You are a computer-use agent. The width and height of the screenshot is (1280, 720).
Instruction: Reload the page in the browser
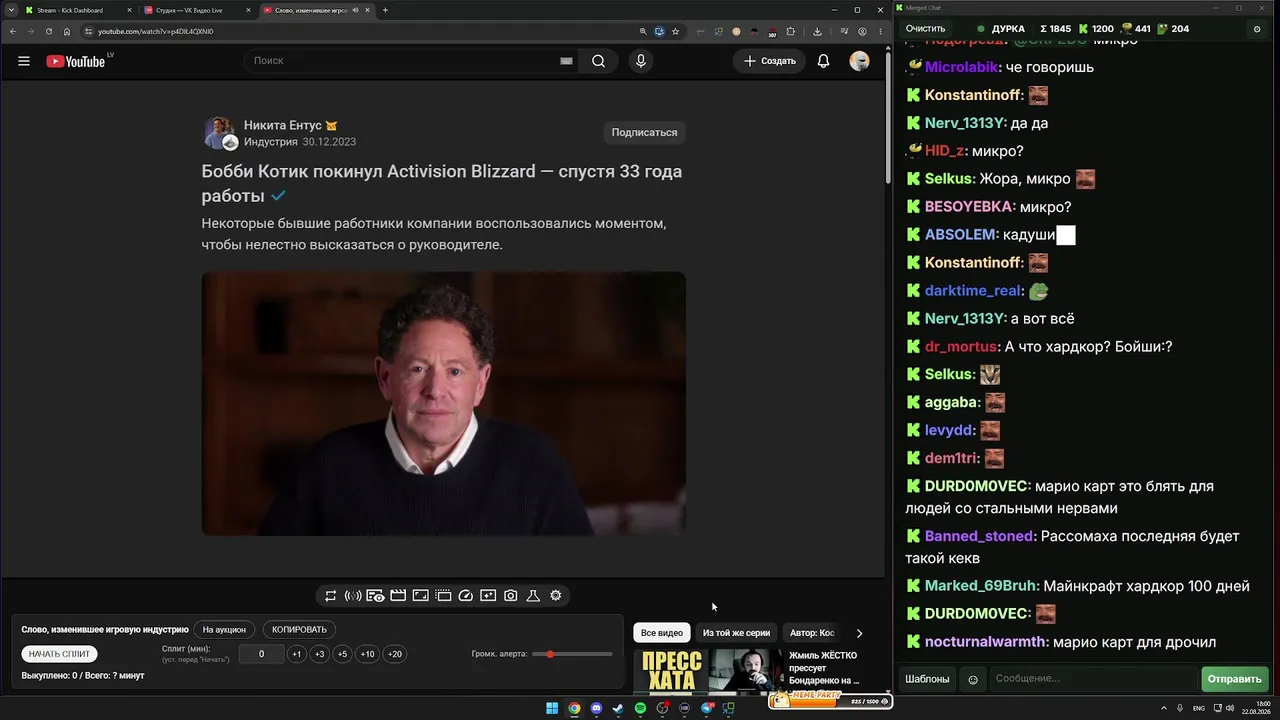coord(49,31)
